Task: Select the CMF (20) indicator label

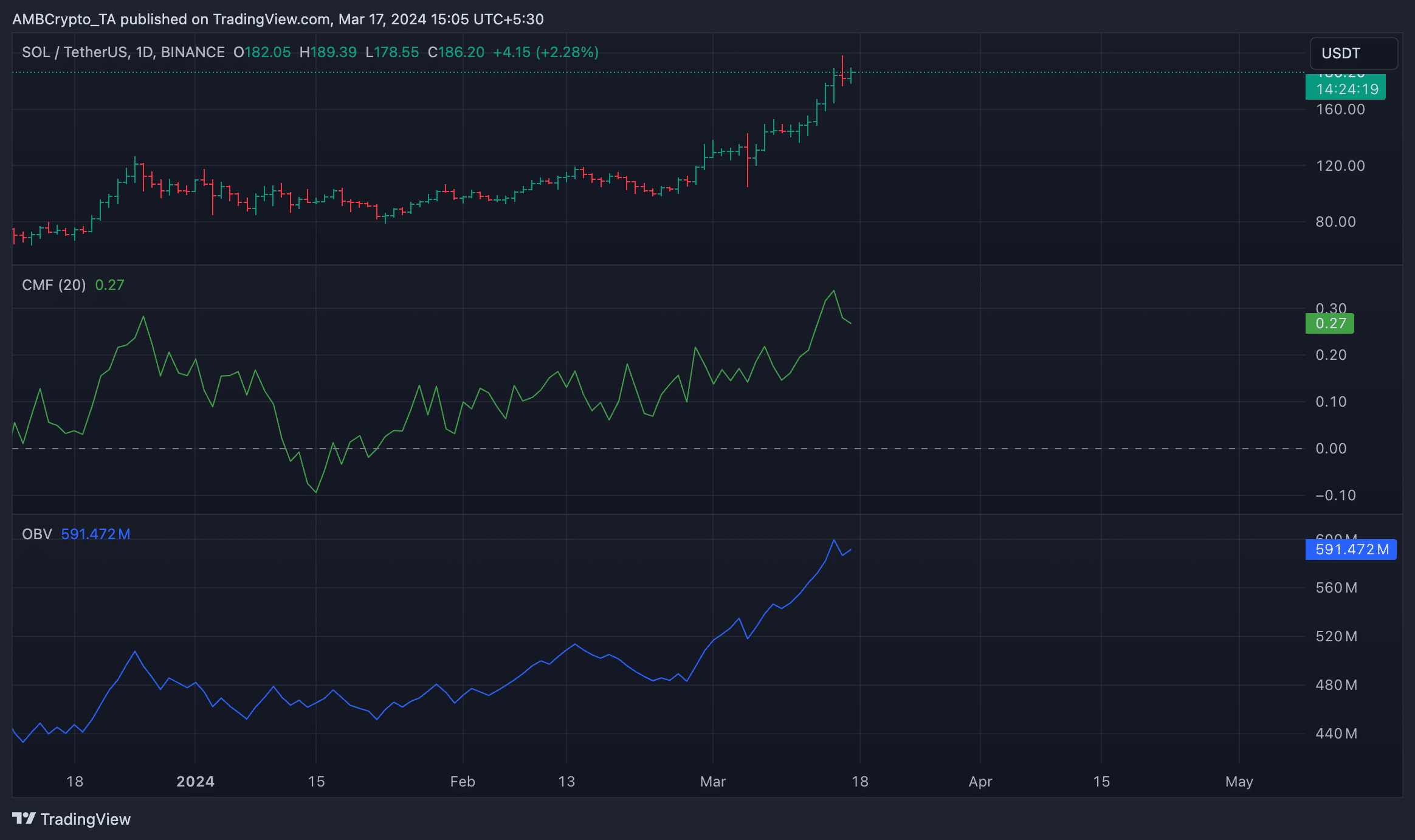Action: (x=53, y=285)
